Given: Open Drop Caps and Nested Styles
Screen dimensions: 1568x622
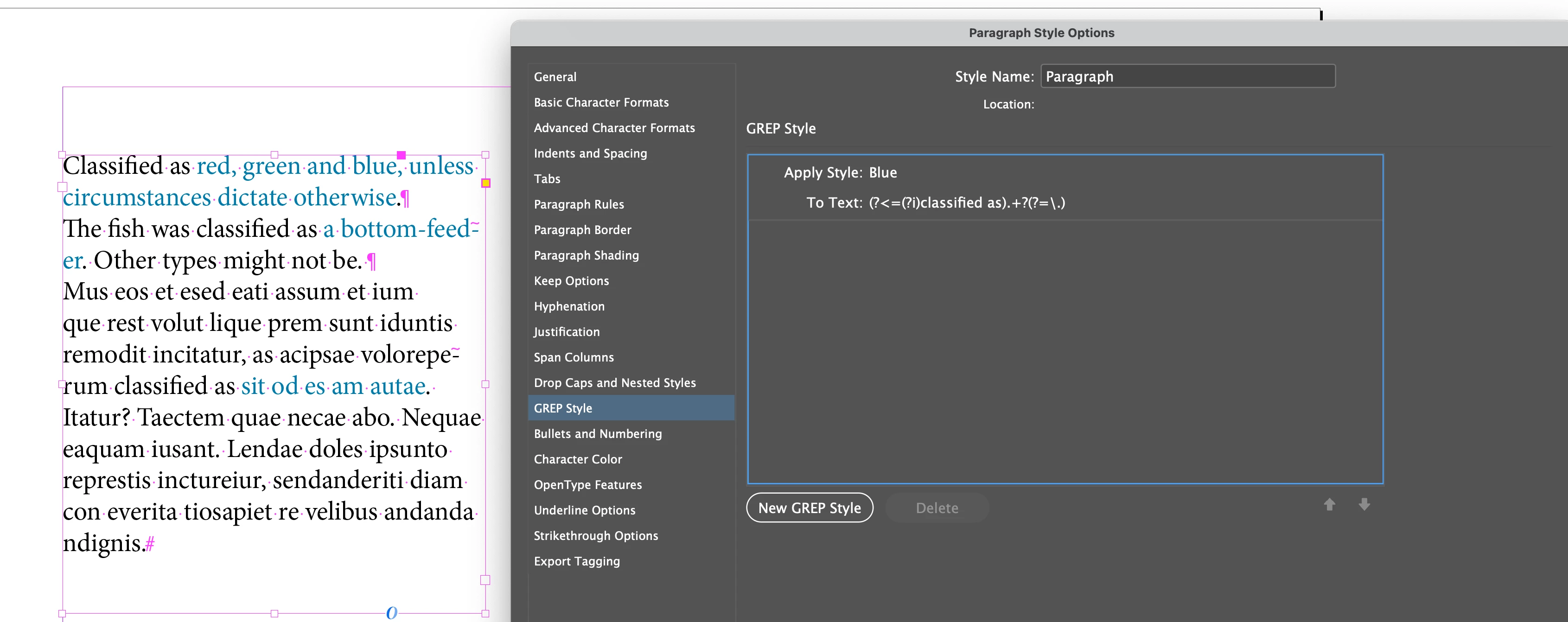Looking at the screenshot, I should [614, 383].
